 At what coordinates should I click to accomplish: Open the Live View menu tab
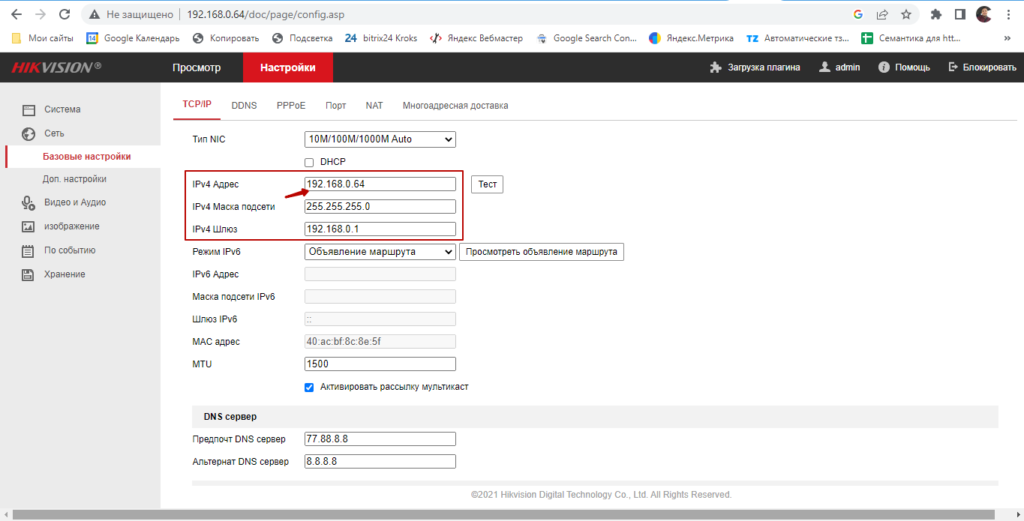[x=196, y=68]
